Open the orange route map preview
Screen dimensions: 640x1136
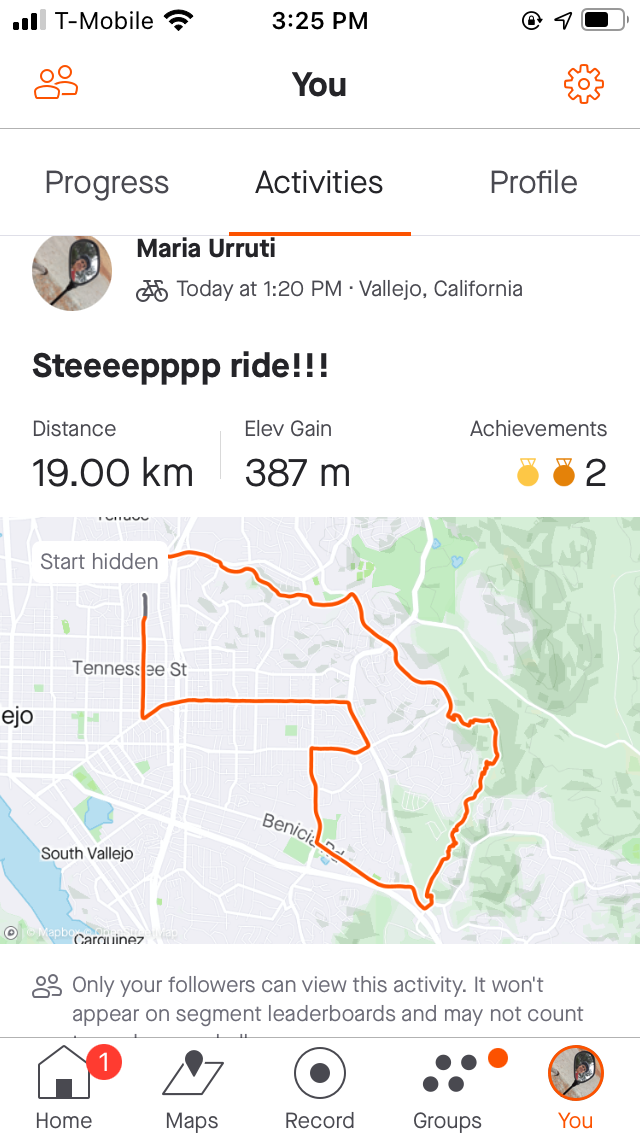click(320, 730)
